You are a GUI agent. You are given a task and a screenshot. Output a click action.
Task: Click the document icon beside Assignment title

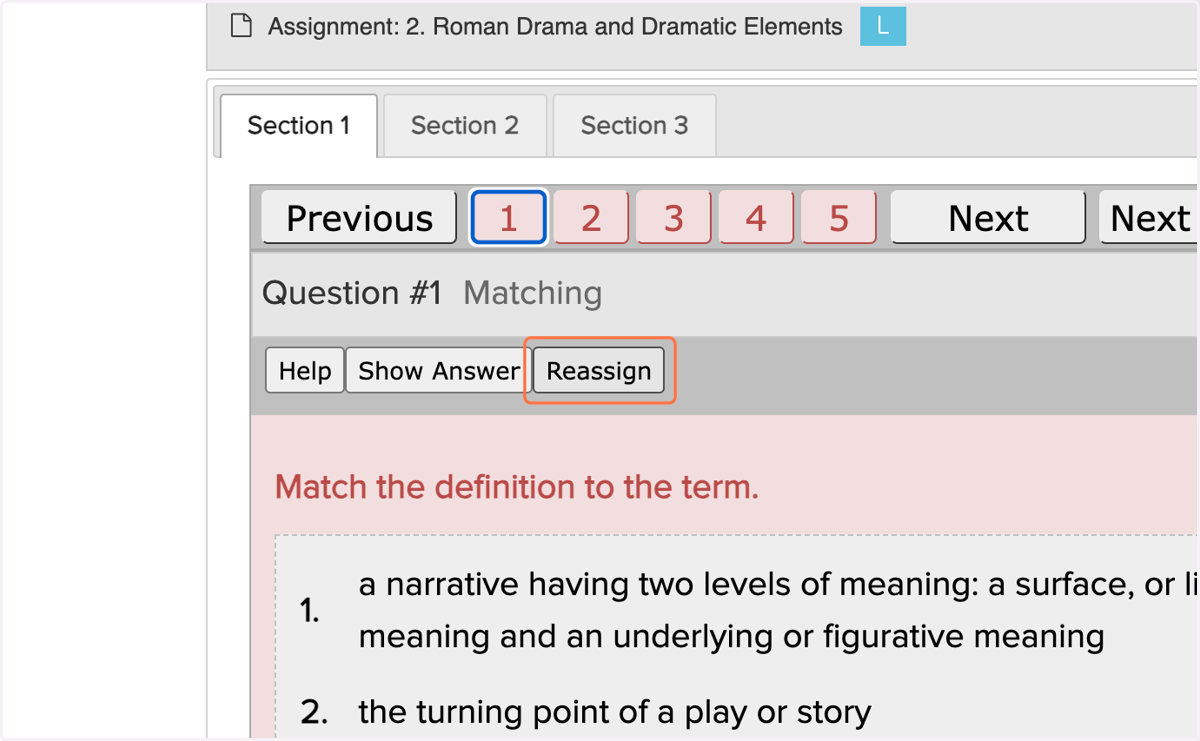pyautogui.click(x=240, y=26)
